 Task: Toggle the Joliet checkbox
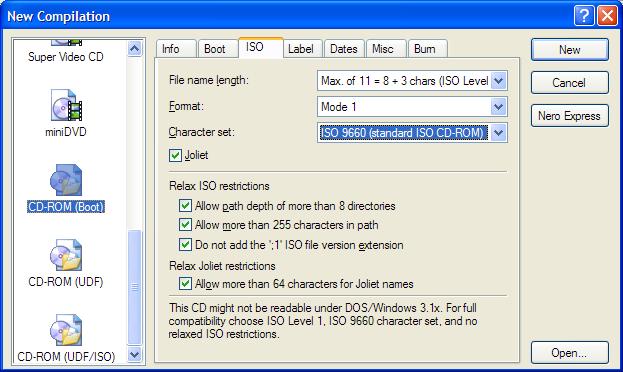click(175, 155)
